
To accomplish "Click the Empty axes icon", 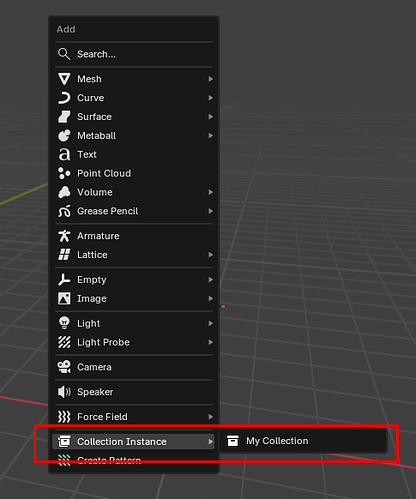I will (64, 280).
